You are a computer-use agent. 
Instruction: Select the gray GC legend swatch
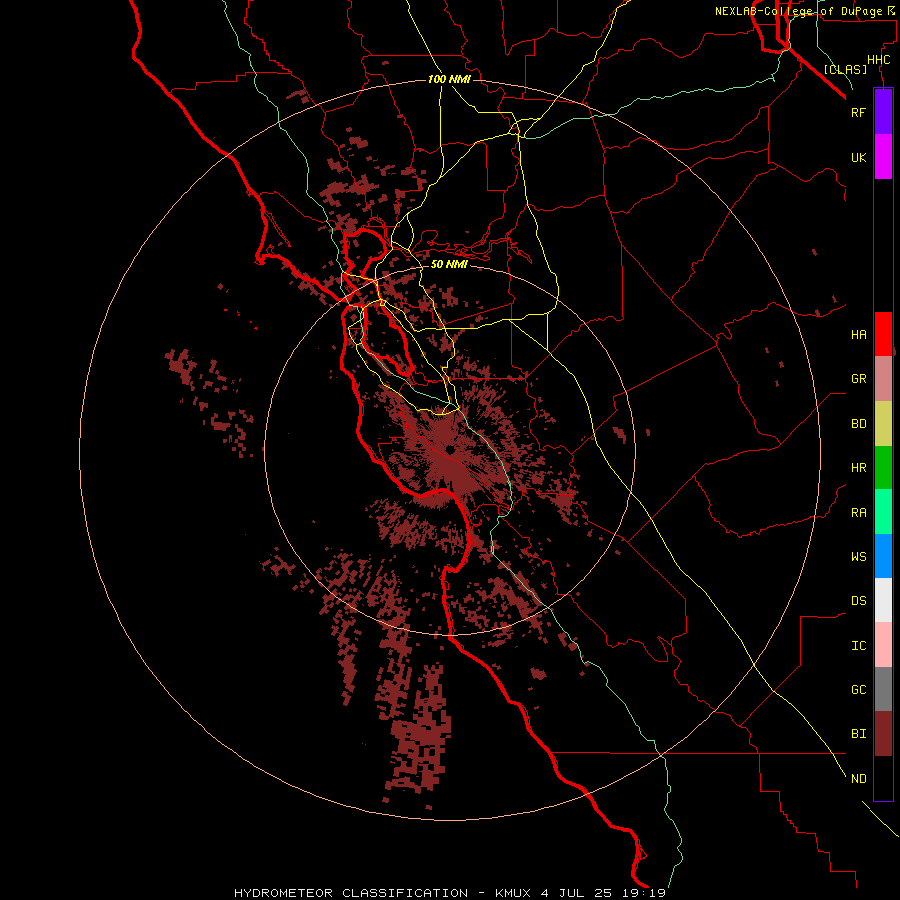883,689
